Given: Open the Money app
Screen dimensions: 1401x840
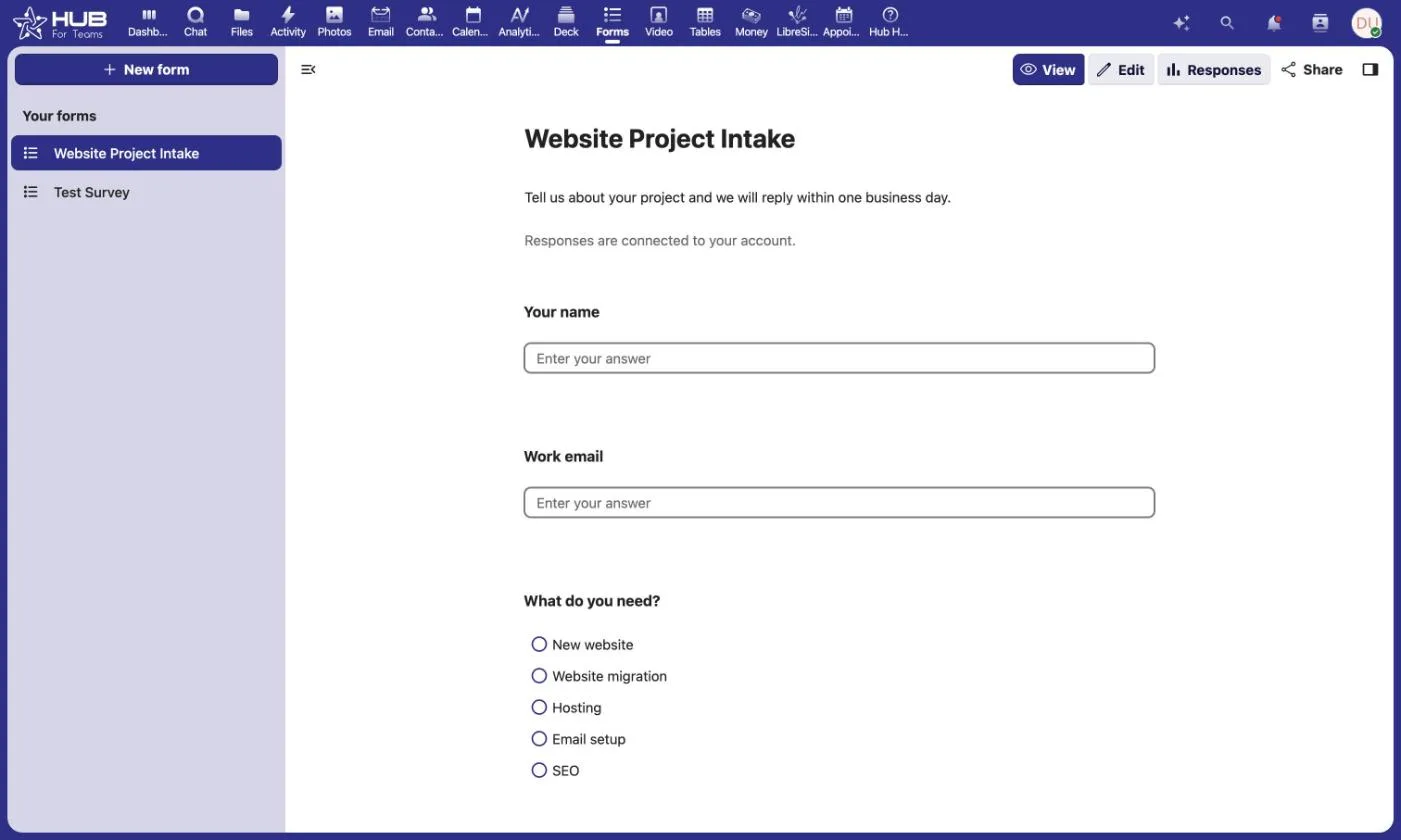Looking at the screenshot, I should pos(751,22).
